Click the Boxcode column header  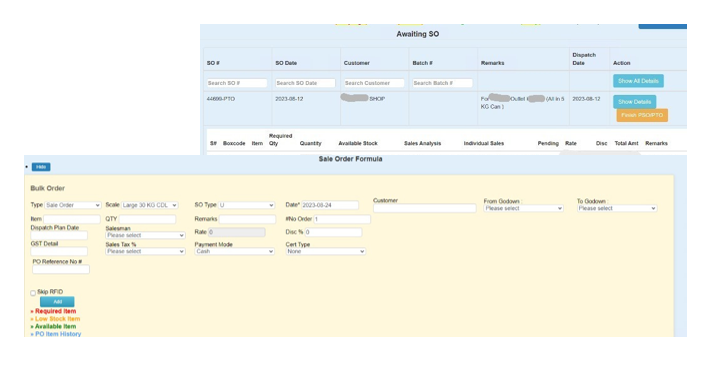point(234,143)
